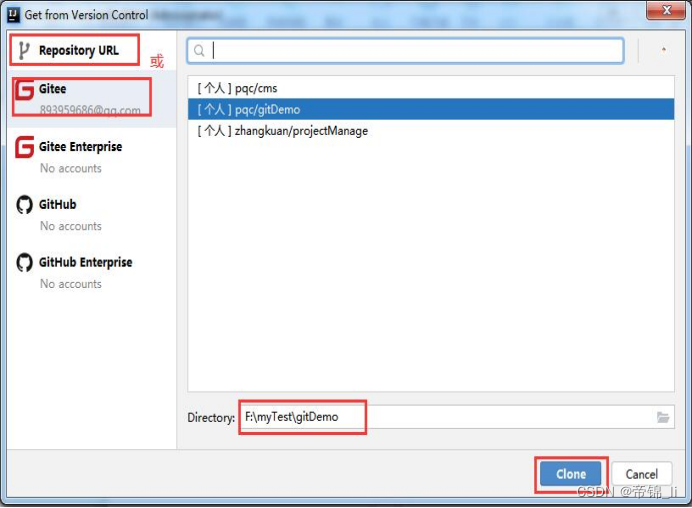Click the Gitee logo icon
Image resolution: width=692 pixels, height=508 pixels.
[x=24, y=90]
